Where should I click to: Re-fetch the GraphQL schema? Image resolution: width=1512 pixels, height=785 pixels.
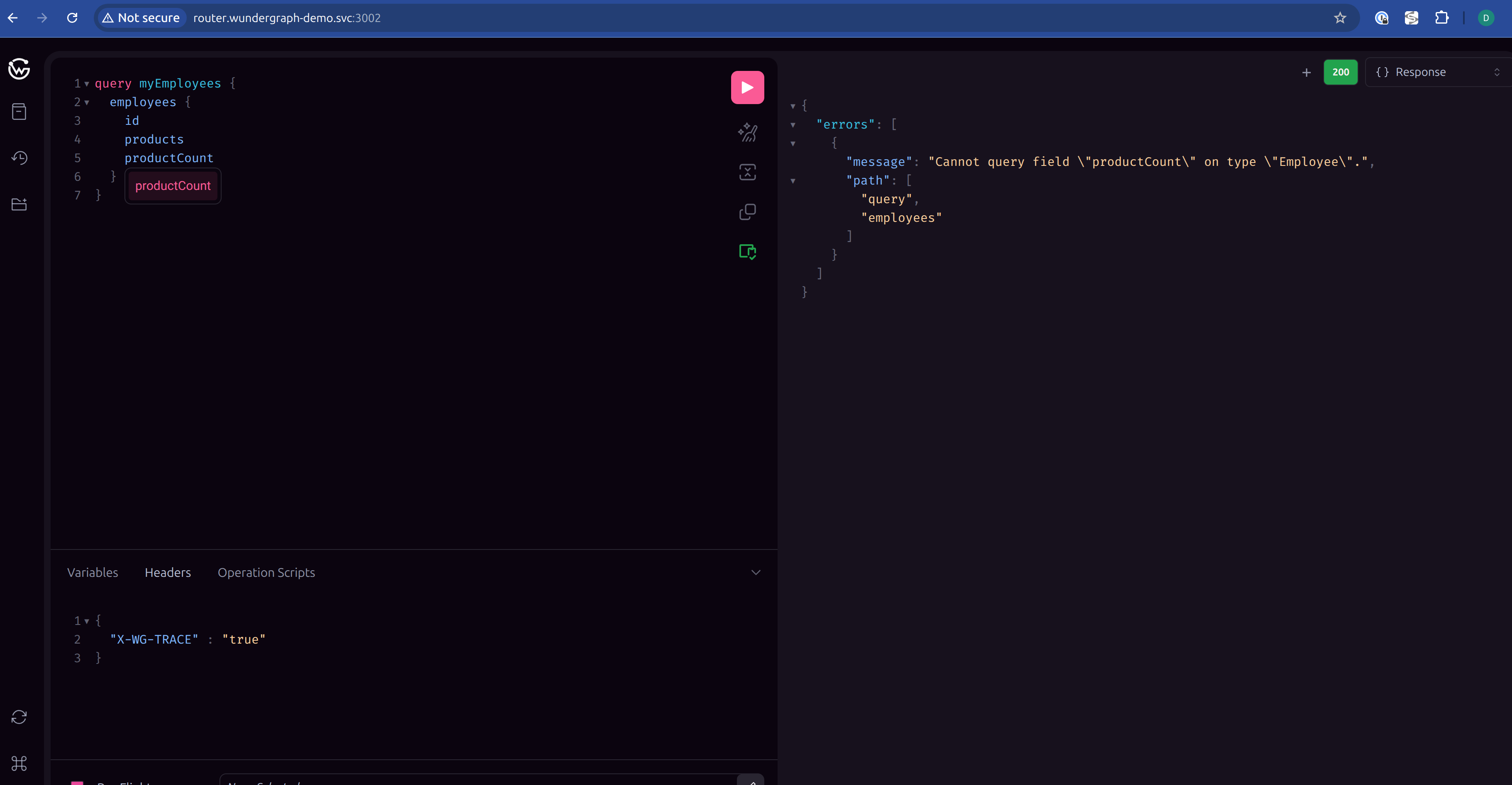19,717
